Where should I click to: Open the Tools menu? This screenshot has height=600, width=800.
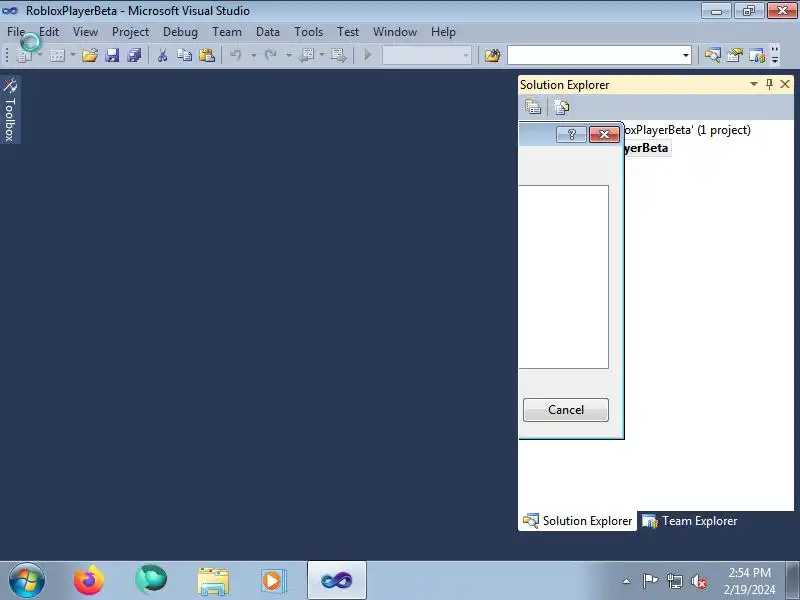coord(309,32)
